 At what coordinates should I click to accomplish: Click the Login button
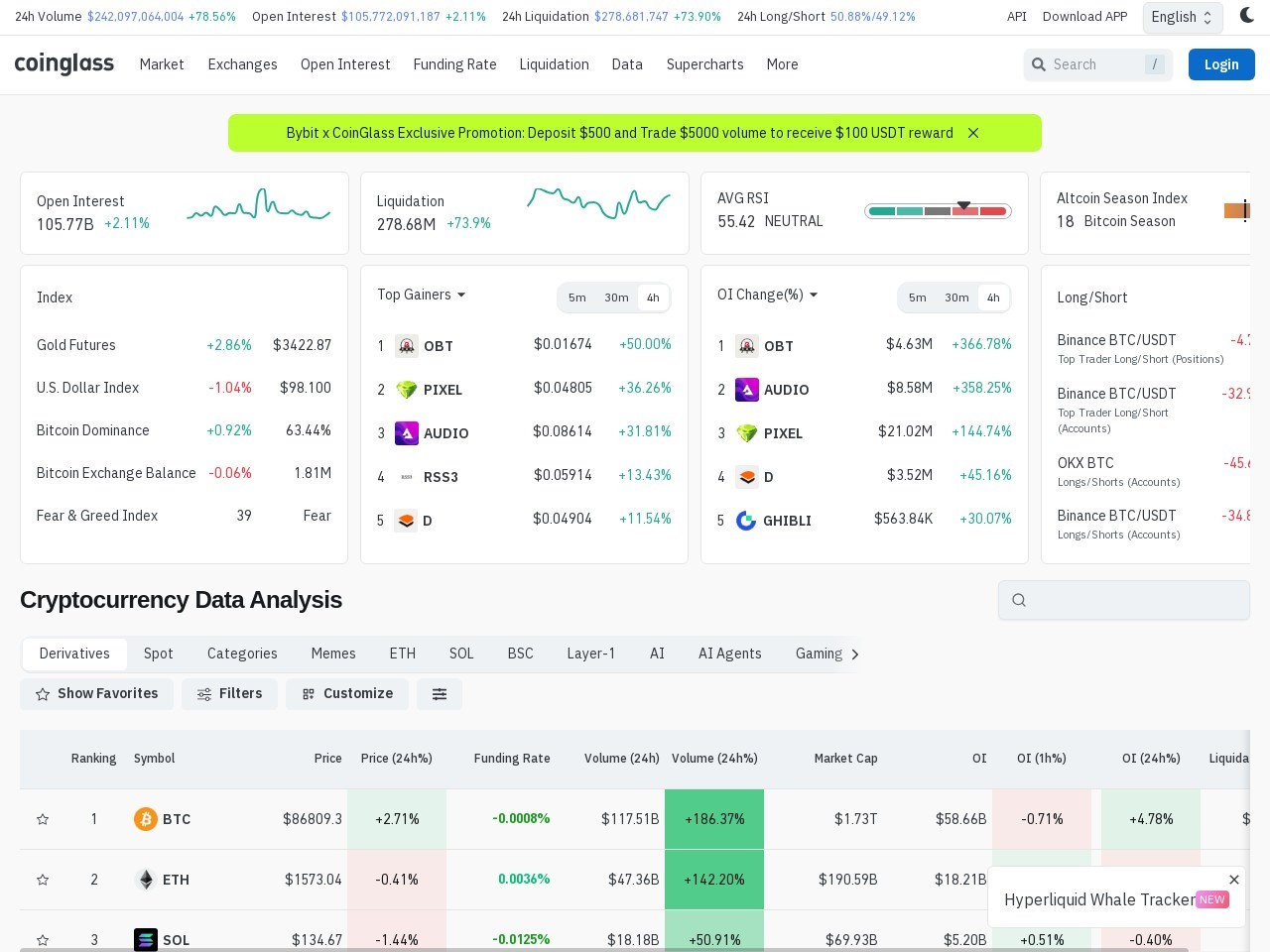1221,64
